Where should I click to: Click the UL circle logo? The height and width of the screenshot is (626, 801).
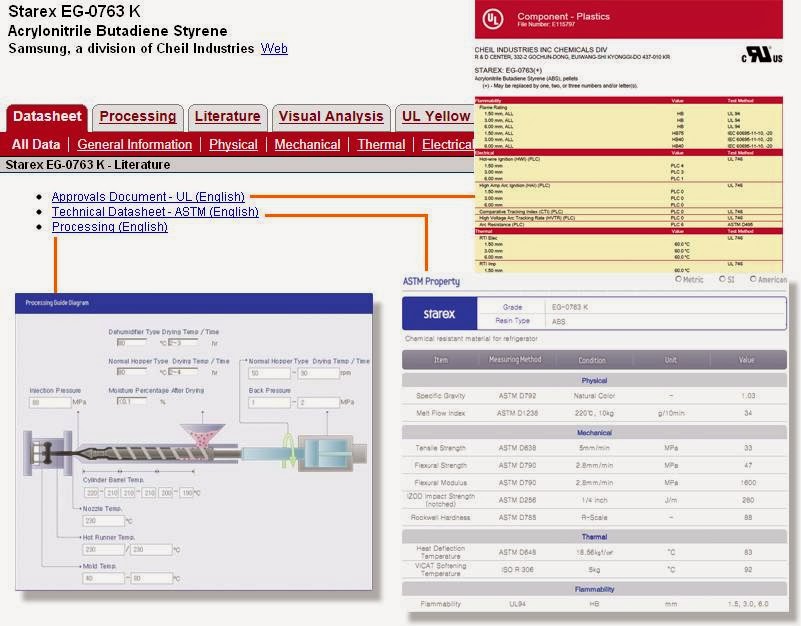[x=493, y=19]
